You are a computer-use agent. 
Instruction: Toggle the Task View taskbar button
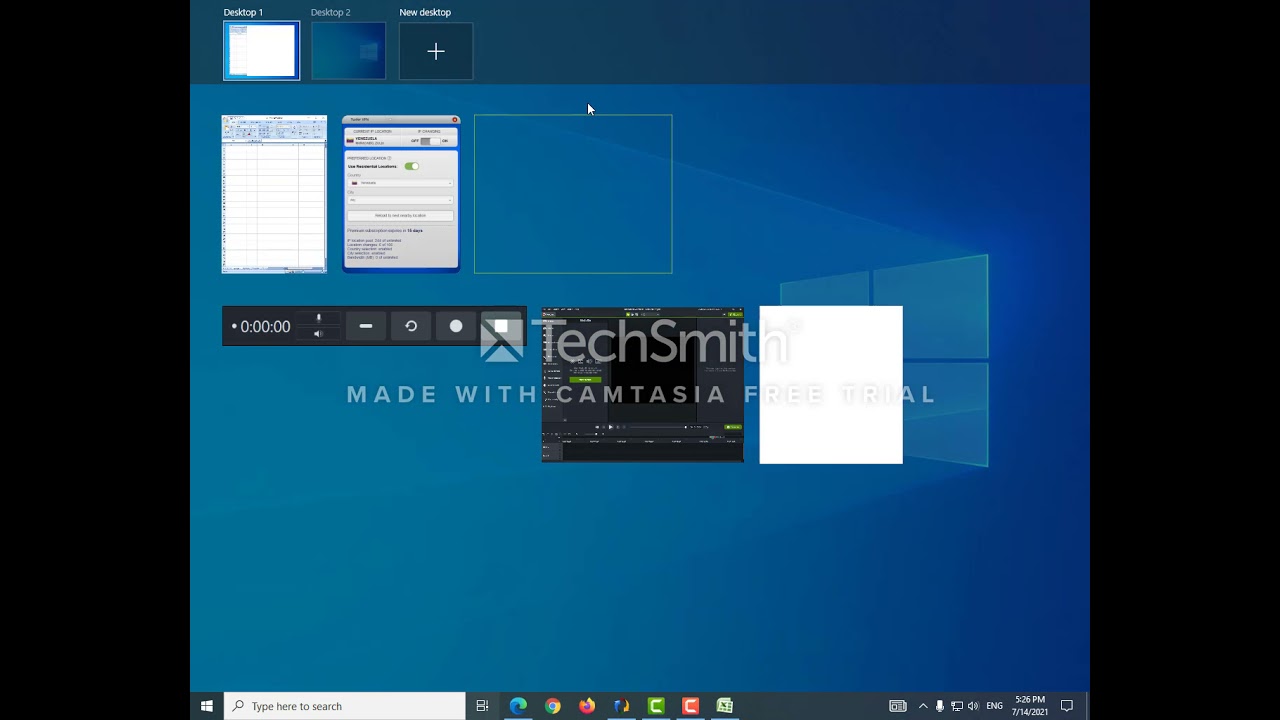click(x=482, y=706)
